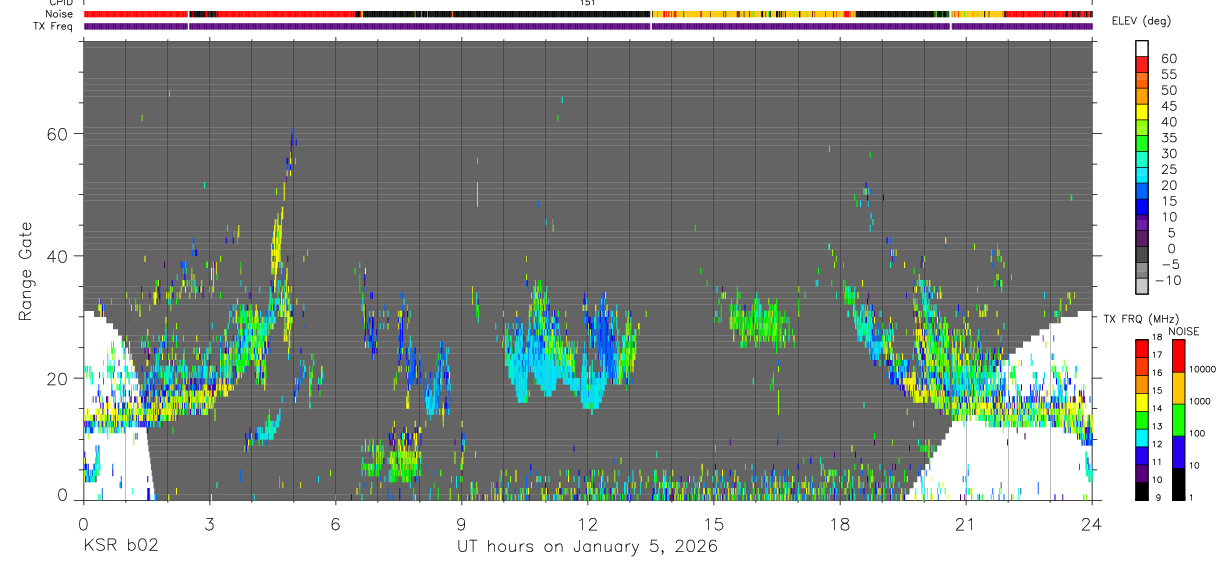
Task: Select the light gray bottom ELEV swatch
Action: tap(1142, 288)
